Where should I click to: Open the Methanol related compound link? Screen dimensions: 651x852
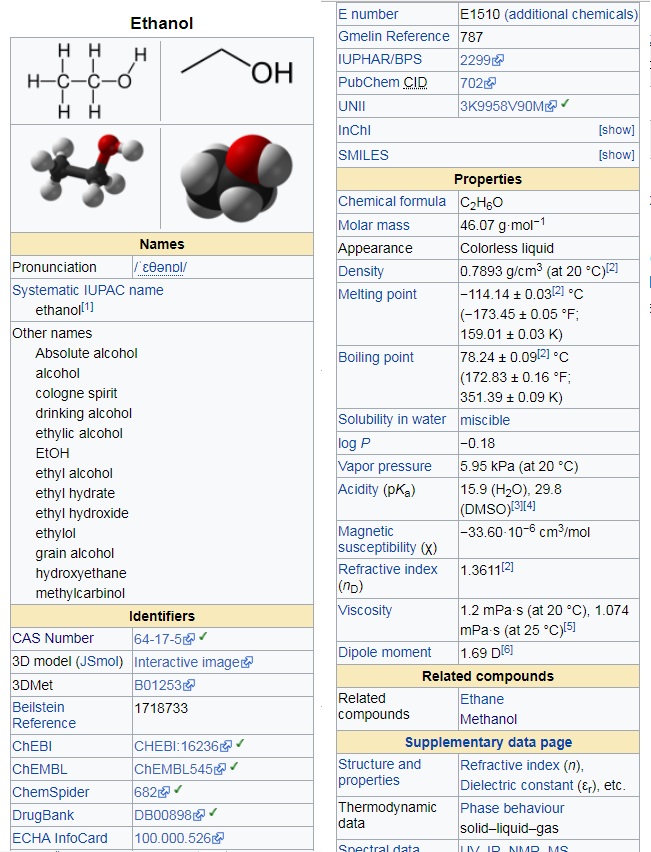coord(488,719)
